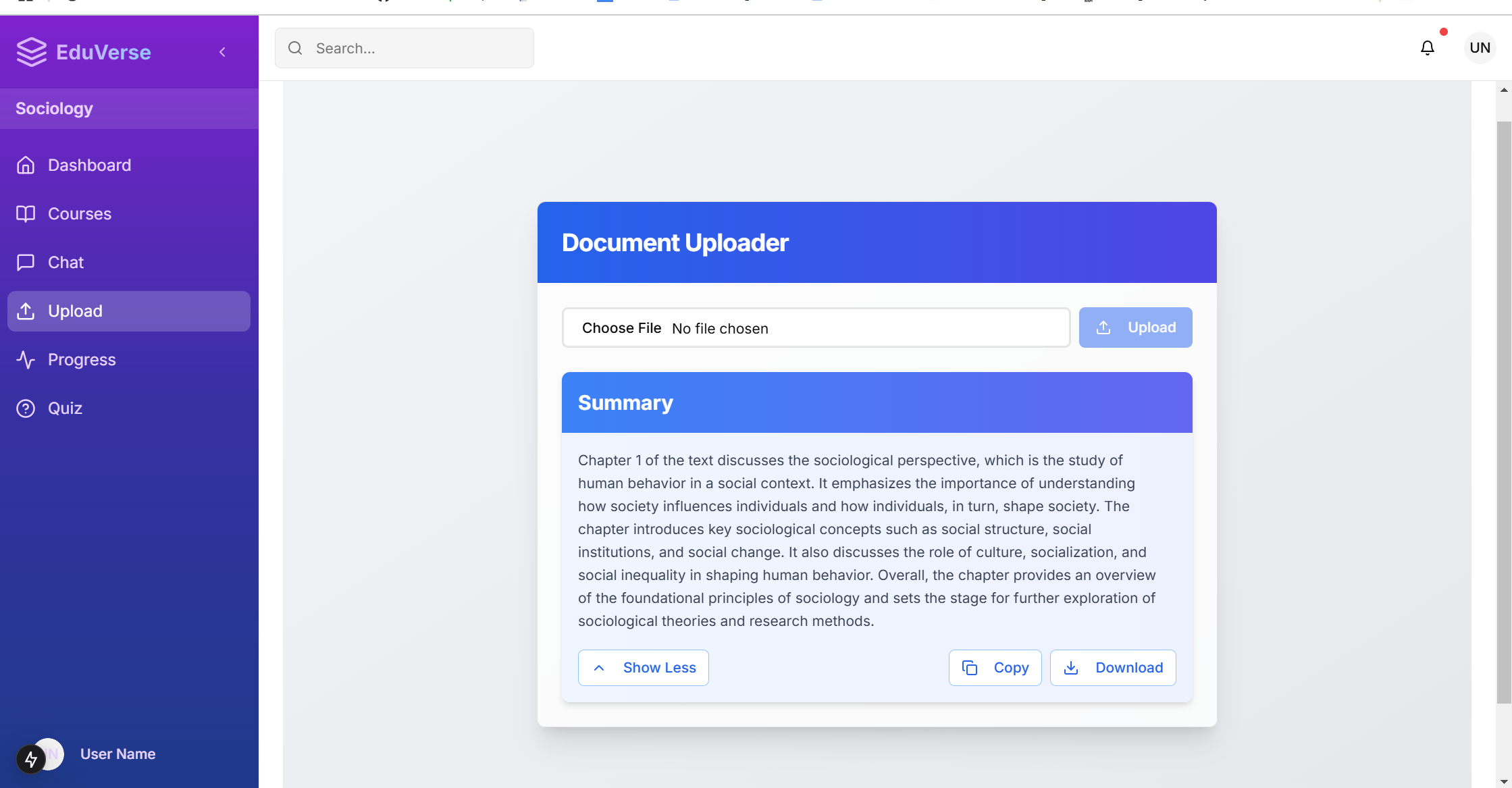The width and height of the screenshot is (1512, 788).
Task: Open Chat from sidebar
Action: click(x=66, y=263)
